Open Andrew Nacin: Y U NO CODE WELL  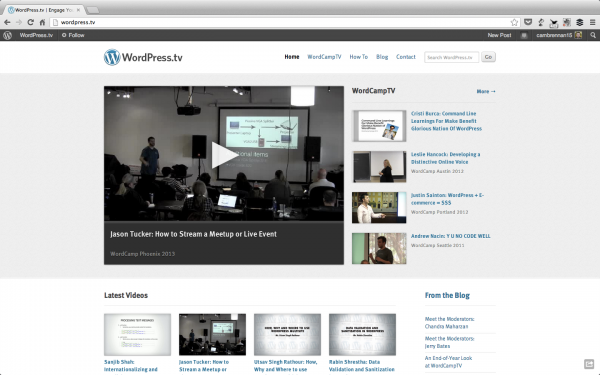450,236
